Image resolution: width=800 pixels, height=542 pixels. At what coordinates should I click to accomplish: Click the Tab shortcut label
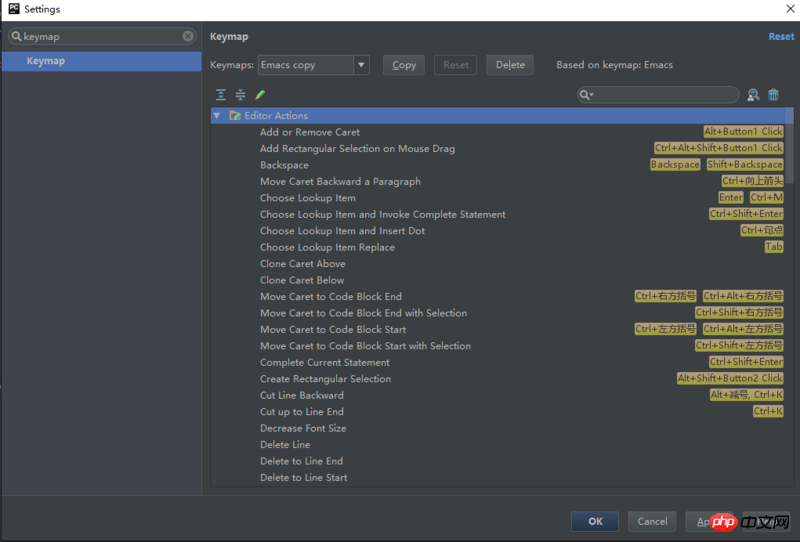pos(774,247)
